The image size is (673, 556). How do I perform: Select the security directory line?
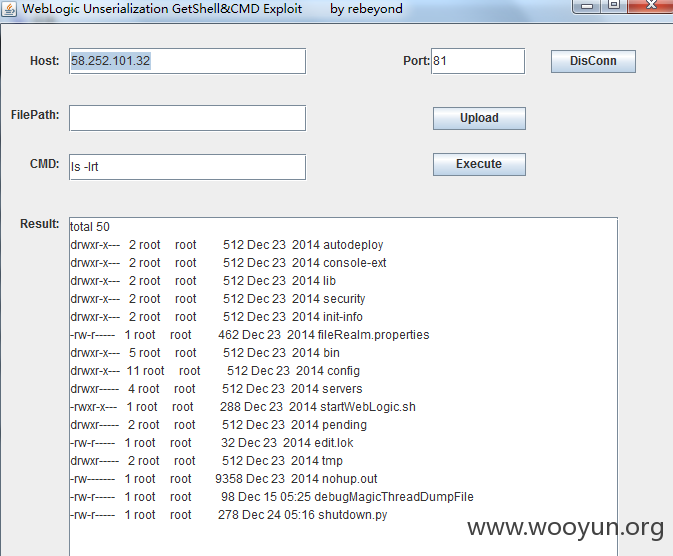pyautogui.click(x=218, y=299)
